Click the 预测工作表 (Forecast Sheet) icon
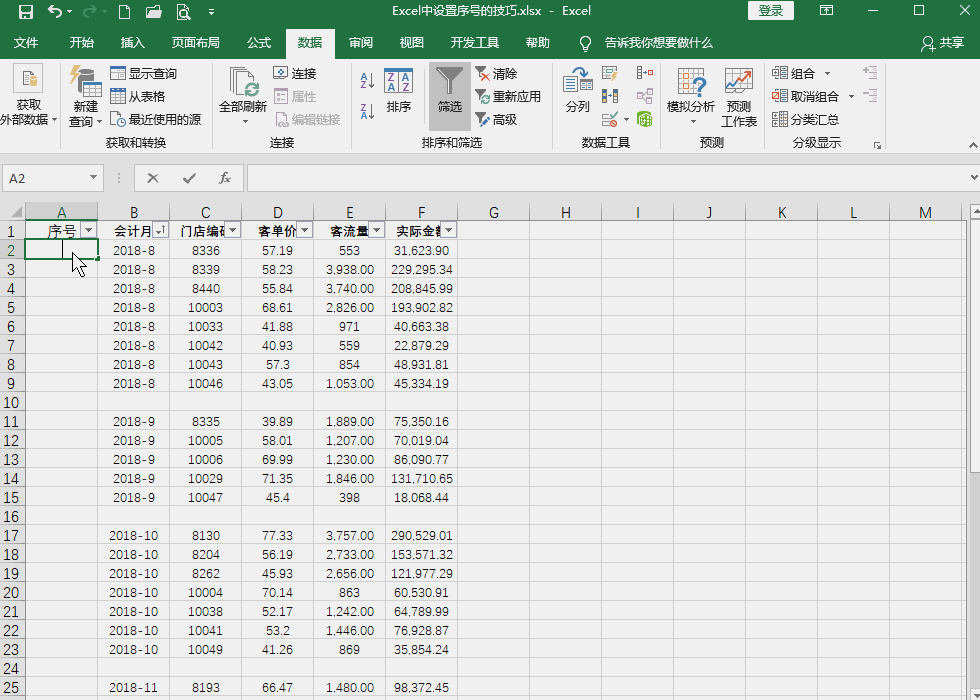The height and width of the screenshot is (700, 980). 738,95
